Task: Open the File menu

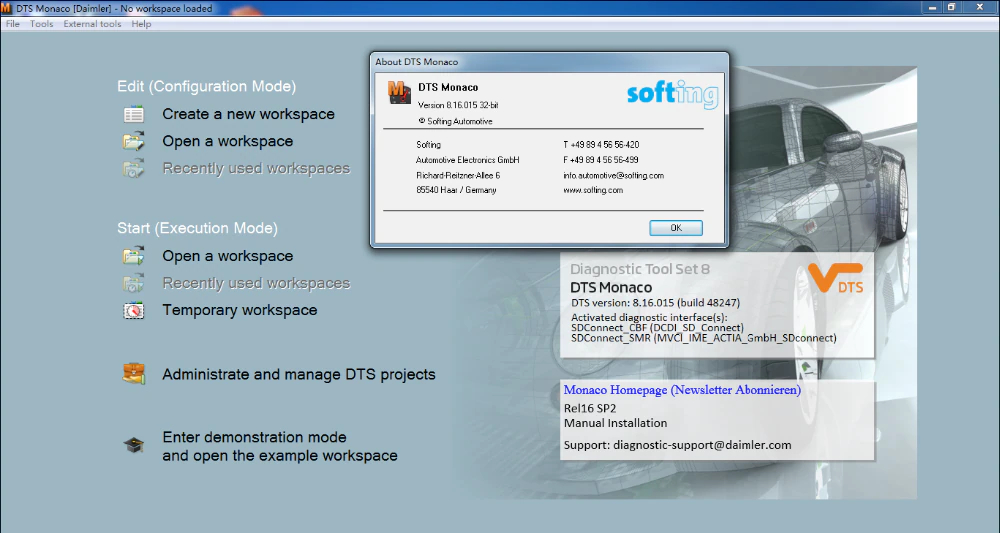Action: tap(13, 24)
